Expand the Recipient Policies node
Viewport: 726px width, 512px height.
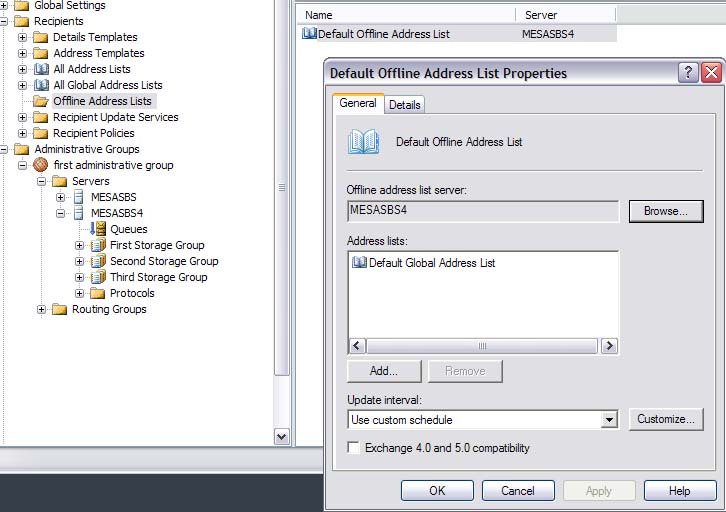(x=22, y=133)
